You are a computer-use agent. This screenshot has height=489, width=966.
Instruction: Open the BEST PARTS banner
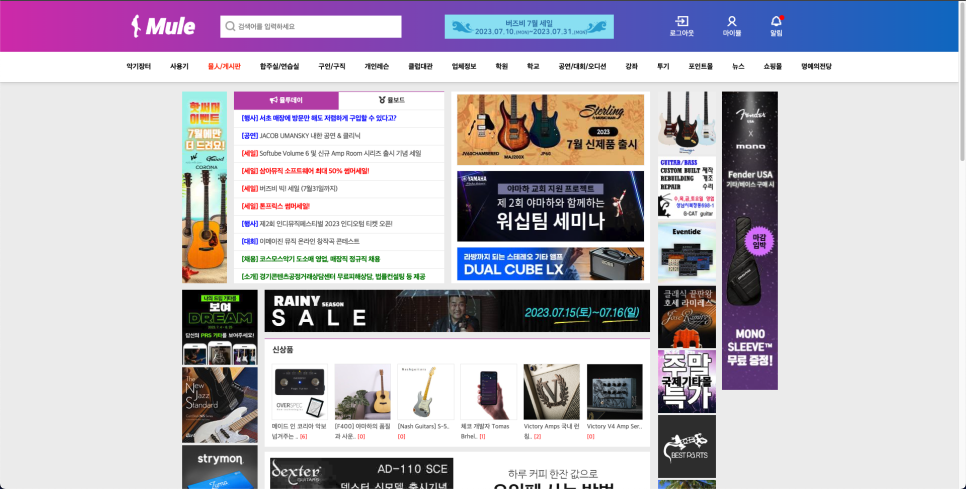687,447
